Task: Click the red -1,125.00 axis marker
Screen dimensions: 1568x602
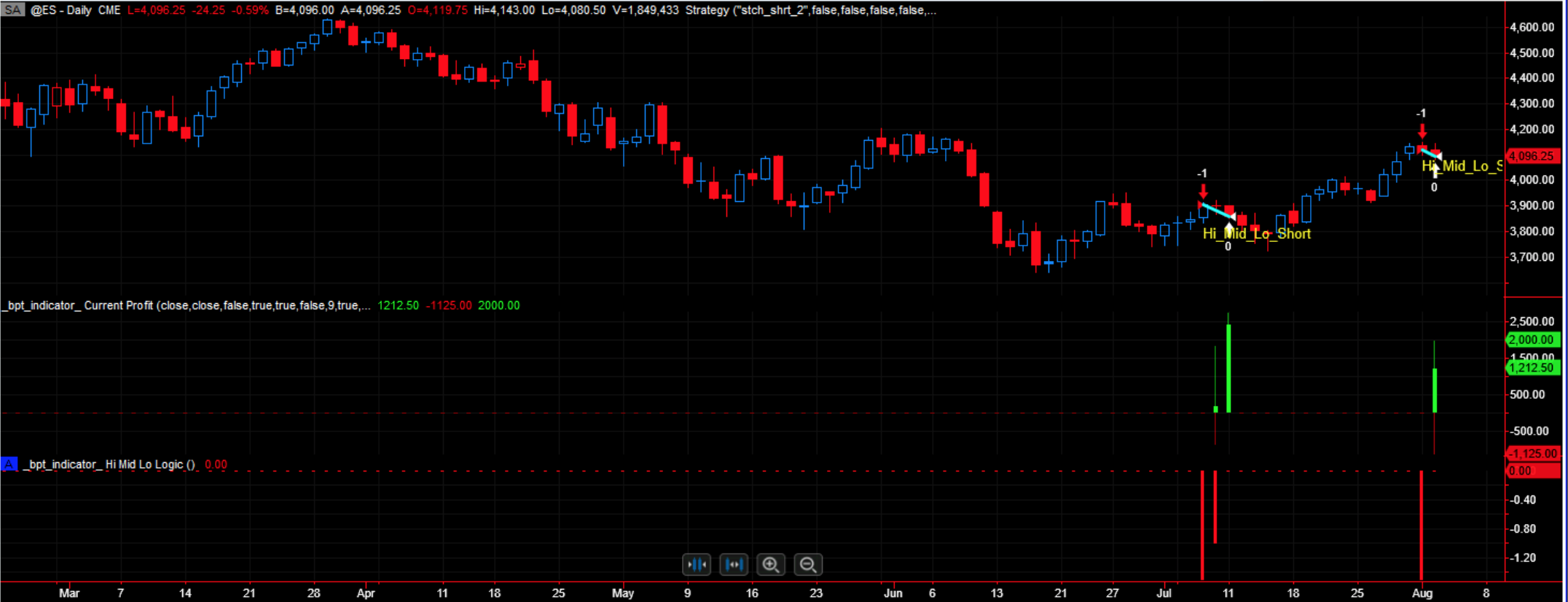Action: (1532, 453)
